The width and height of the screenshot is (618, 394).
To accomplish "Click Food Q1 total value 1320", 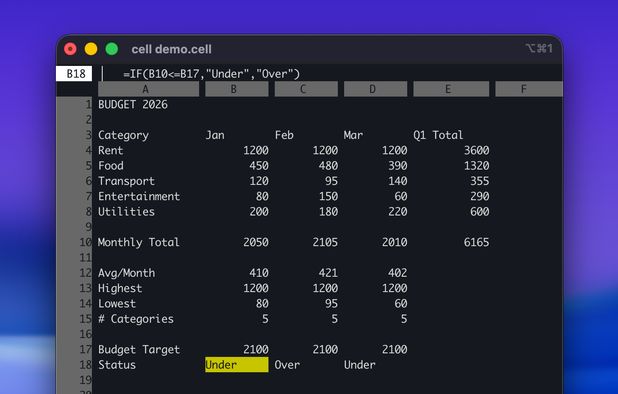I will [x=477, y=166].
